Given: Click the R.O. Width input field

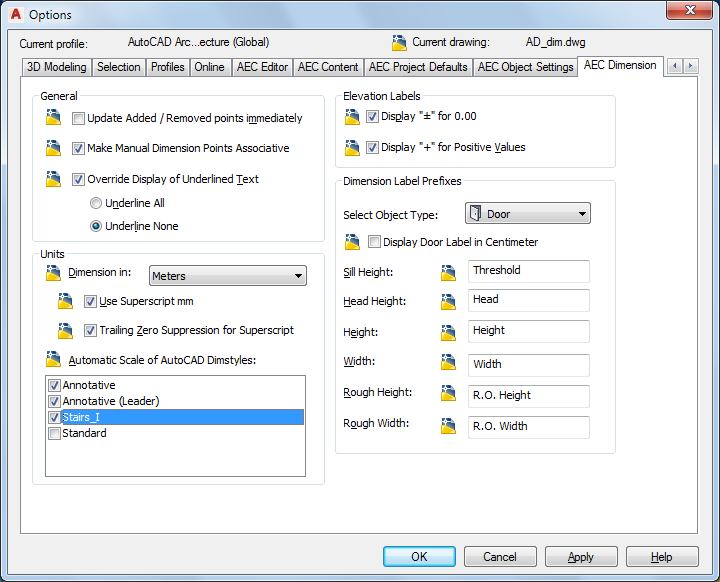Looking at the screenshot, I should (529, 427).
